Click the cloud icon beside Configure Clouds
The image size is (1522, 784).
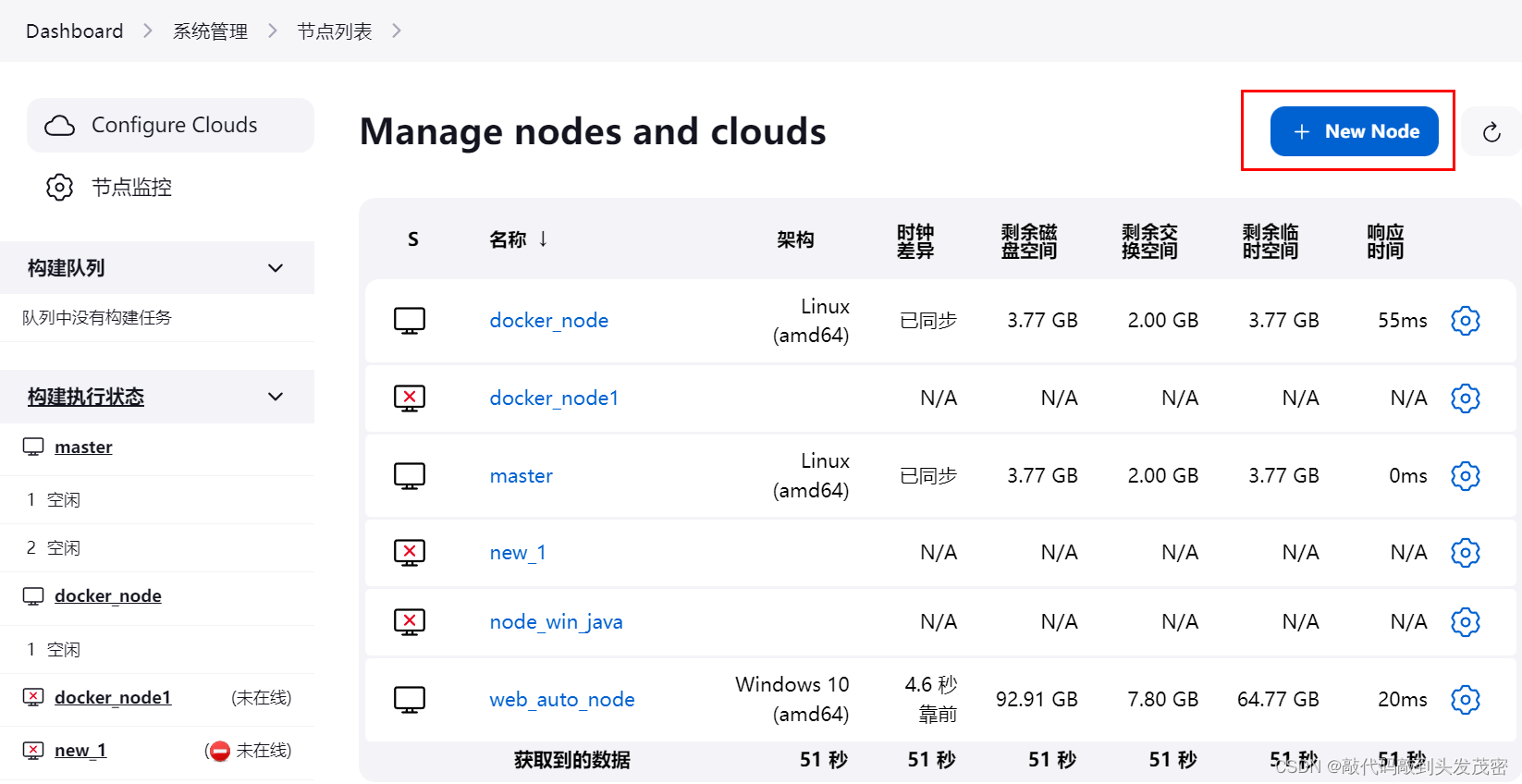pyautogui.click(x=59, y=126)
